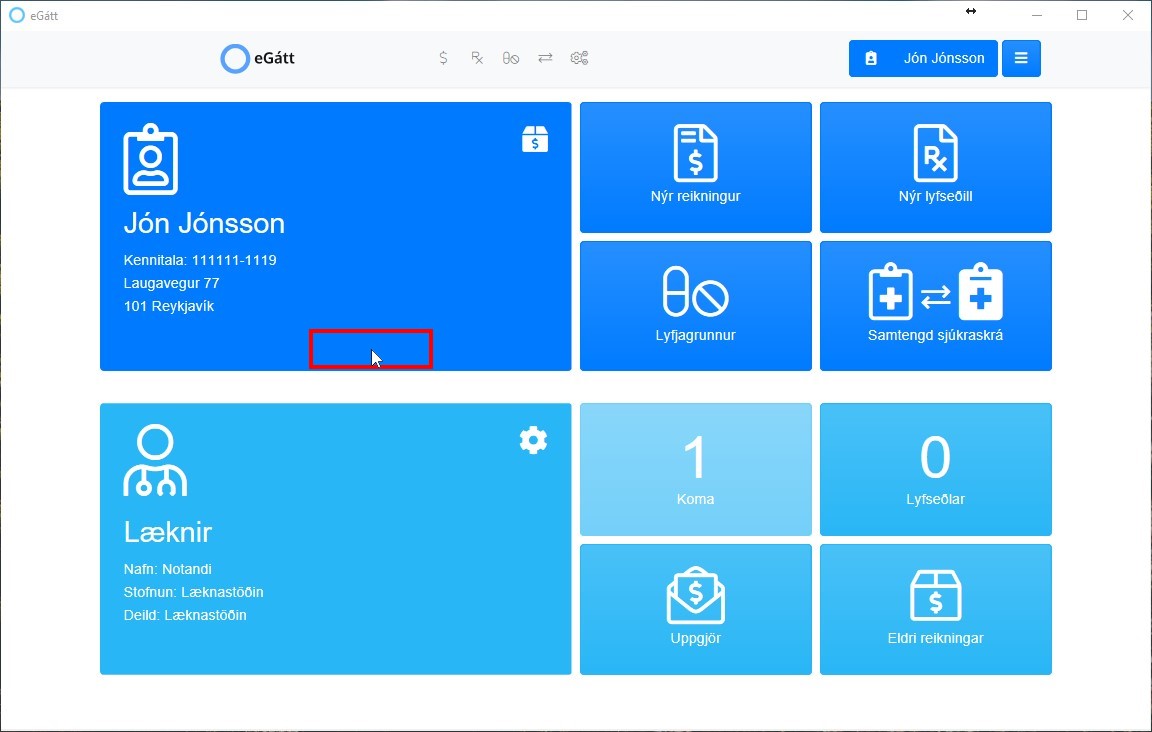The width and height of the screenshot is (1152, 732).
Task: Open the Koma tile showing 1
Action: tap(696, 469)
